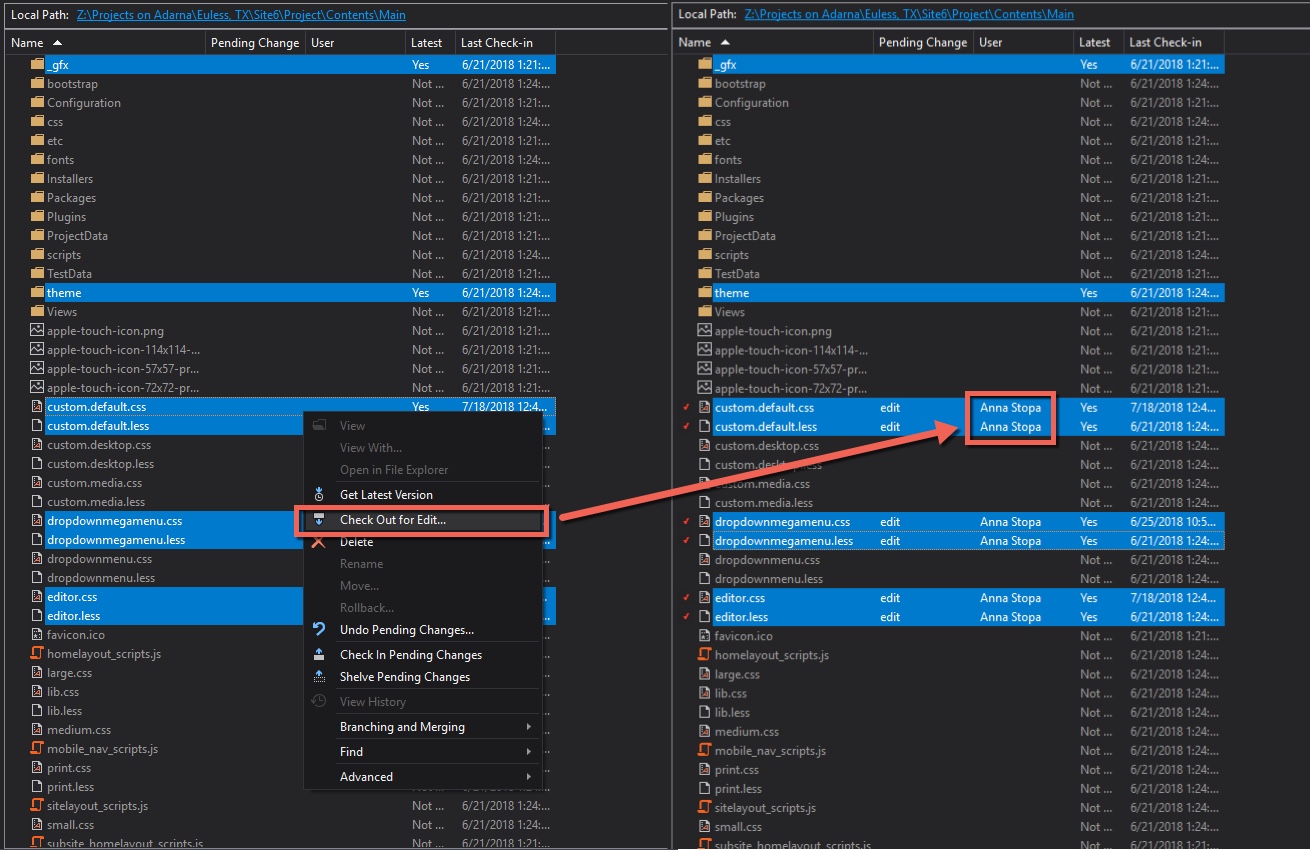Click red checkmark beside custom.default.css in right pane
Image resolution: width=1310 pixels, height=850 pixels.
686,407
